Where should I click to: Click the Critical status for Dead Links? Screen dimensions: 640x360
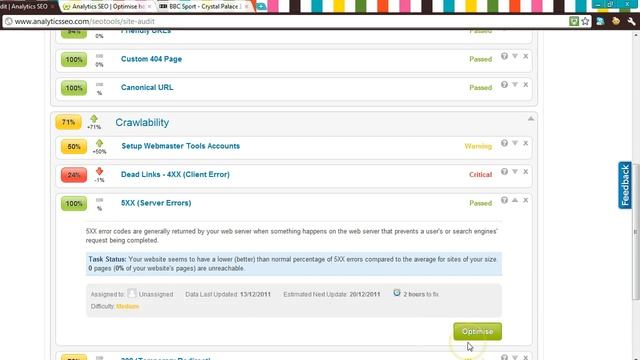(x=480, y=174)
